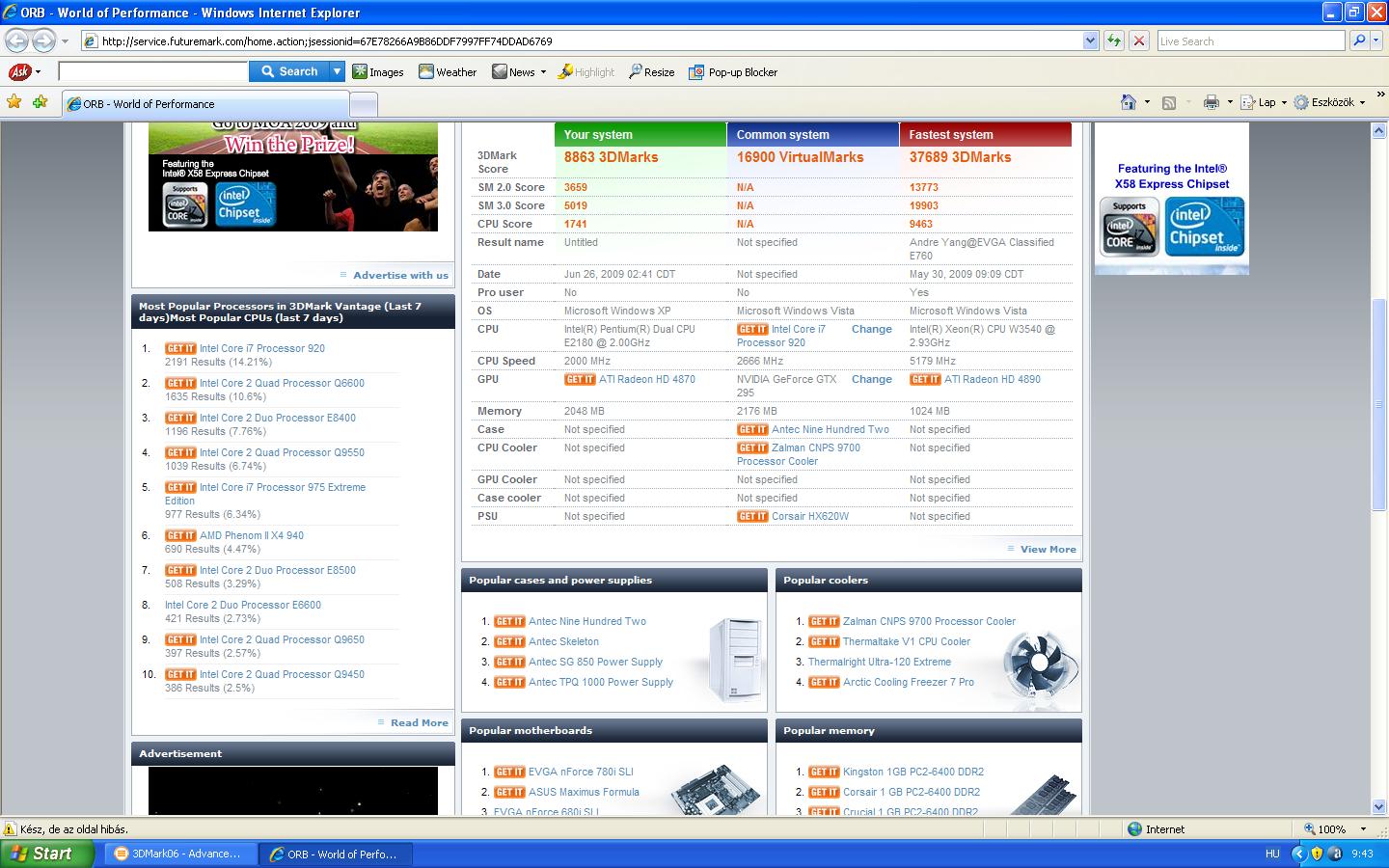Click the security shield tray icon

coord(1317,854)
